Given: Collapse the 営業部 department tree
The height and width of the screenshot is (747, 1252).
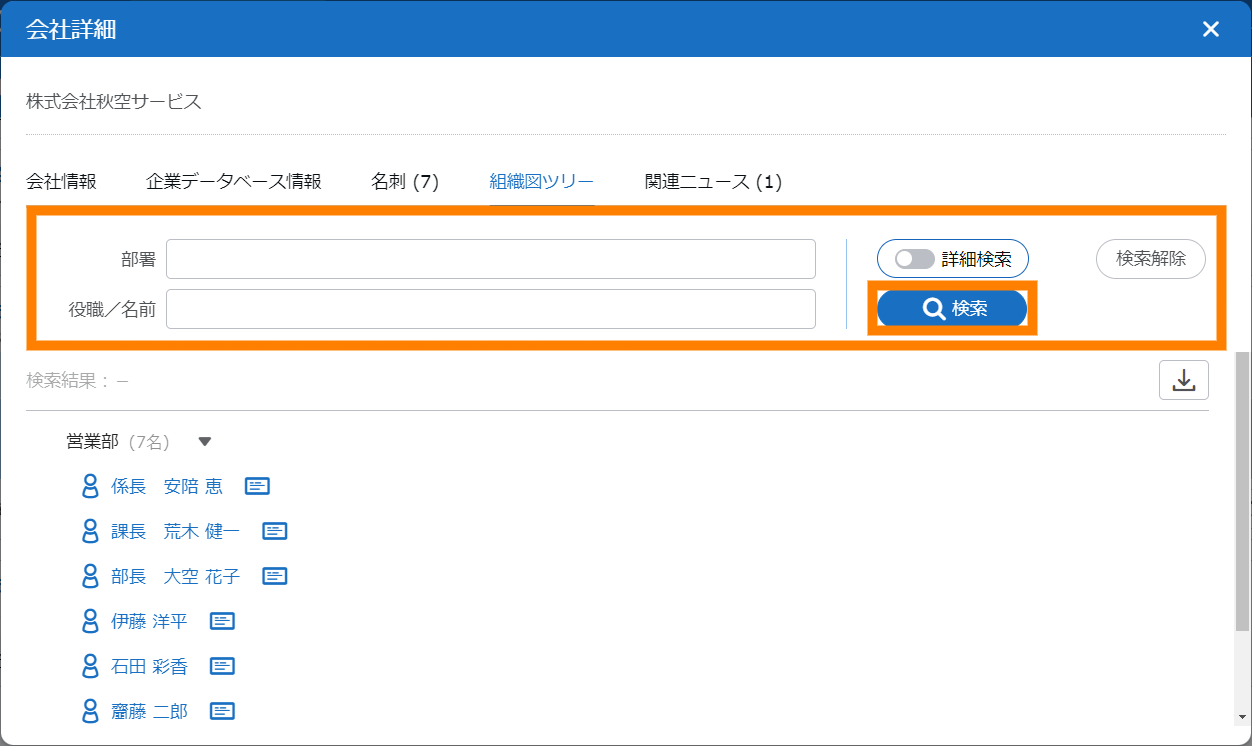Looking at the screenshot, I should [205, 441].
